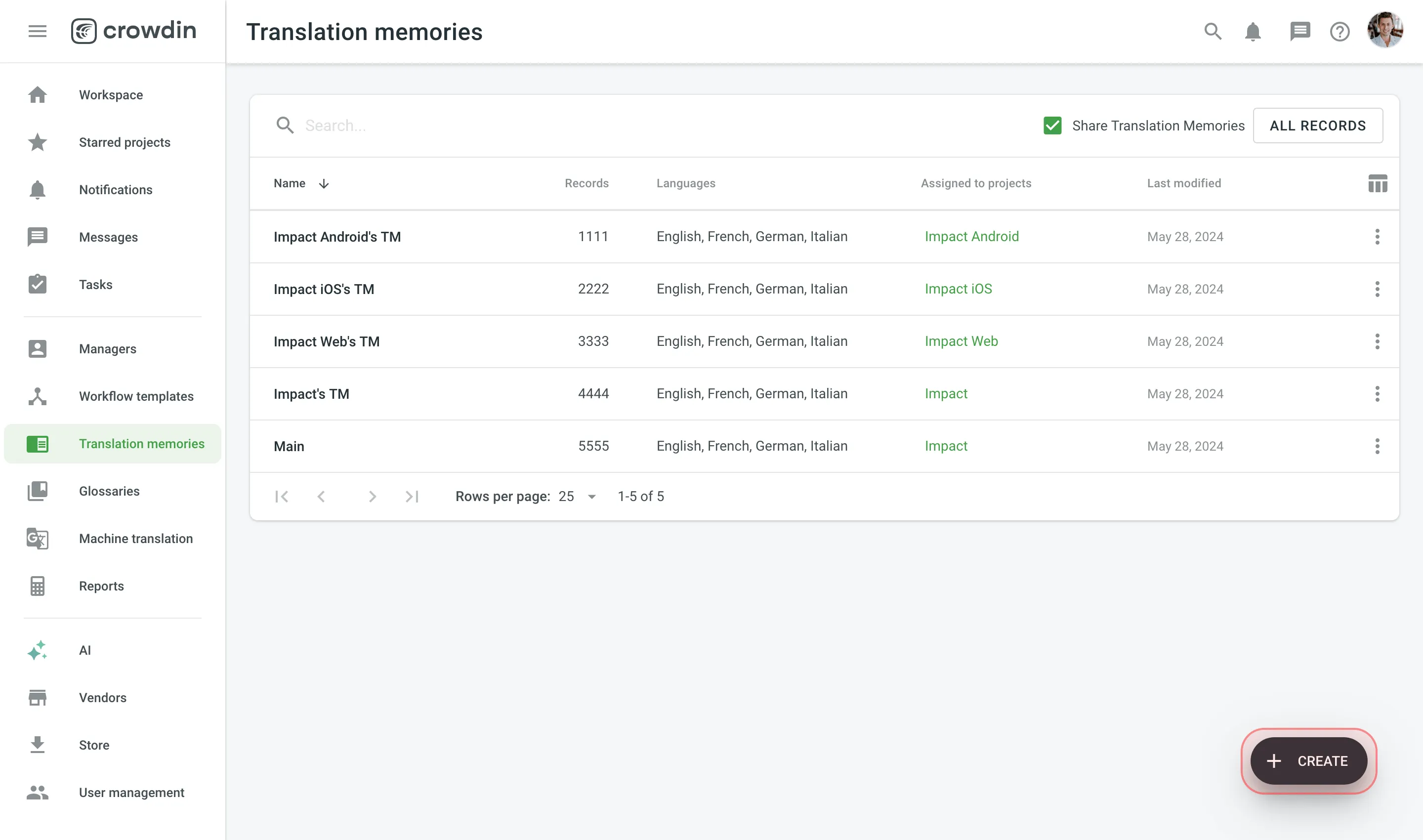Go to next page
Viewport: 1423px width, 840px height.
(372, 497)
